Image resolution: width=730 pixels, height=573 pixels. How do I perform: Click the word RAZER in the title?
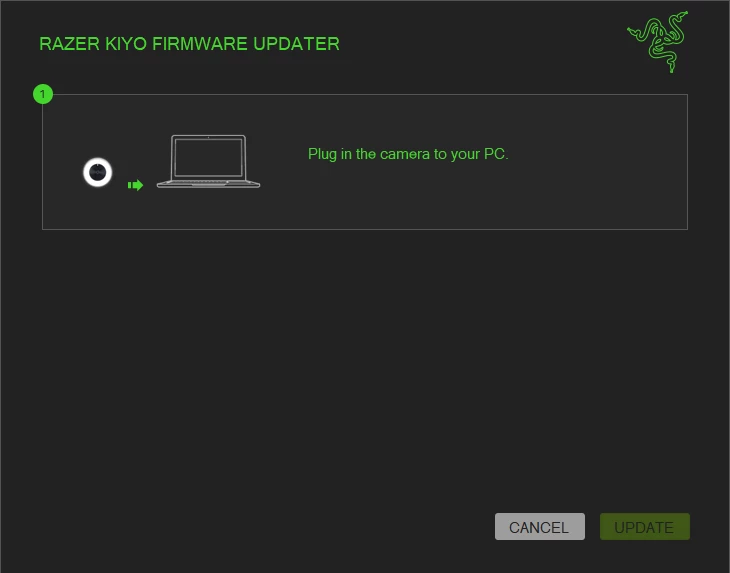69,44
